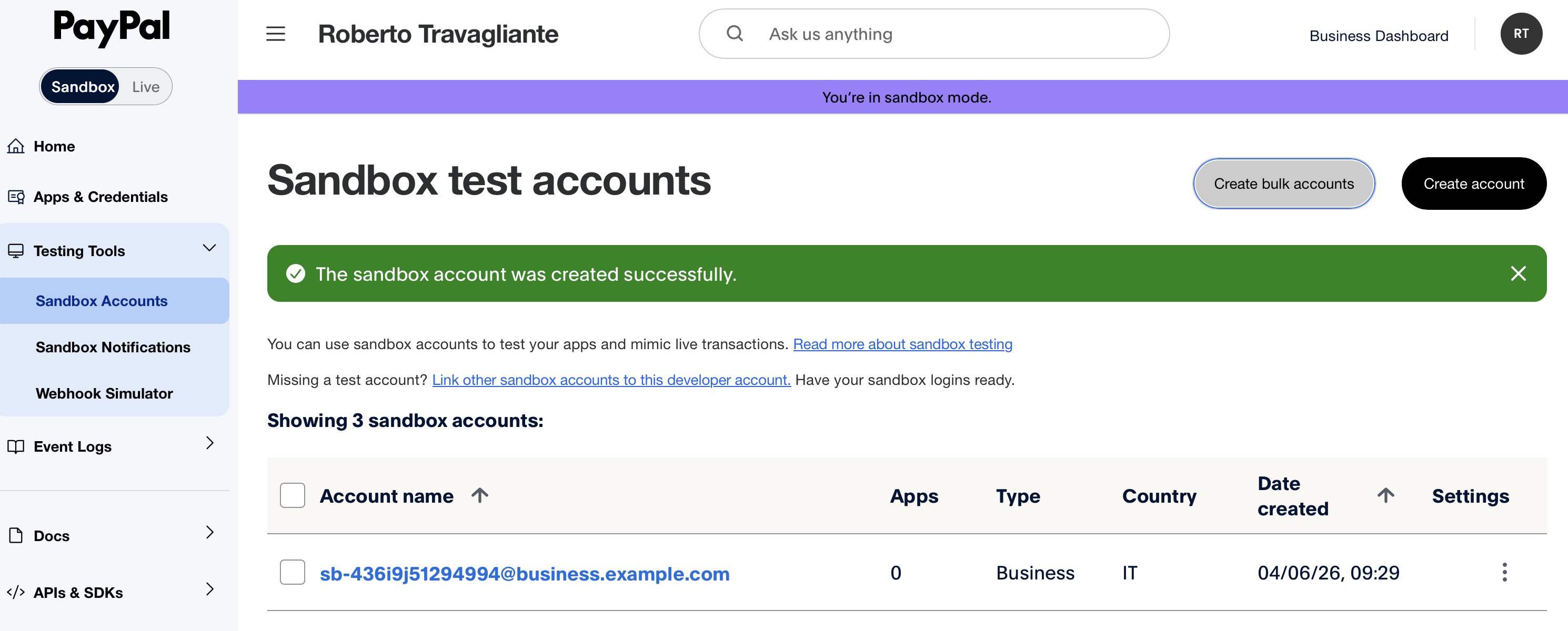Image resolution: width=1568 pixels, height=631 pixels.
Task: Go to Home in sidebar
Action: [54, 146]
